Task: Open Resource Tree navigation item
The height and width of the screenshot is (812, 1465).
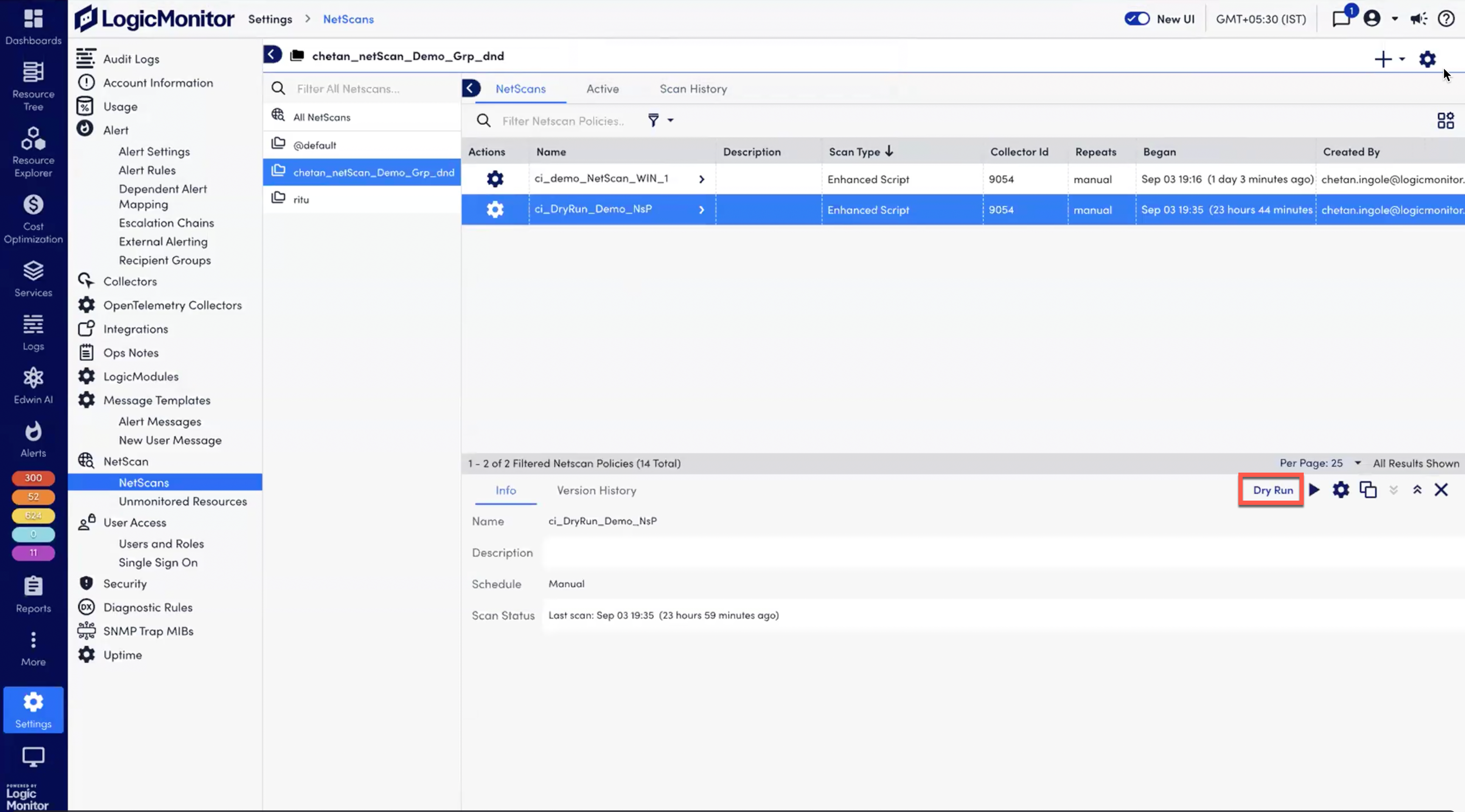Action: 33,87
